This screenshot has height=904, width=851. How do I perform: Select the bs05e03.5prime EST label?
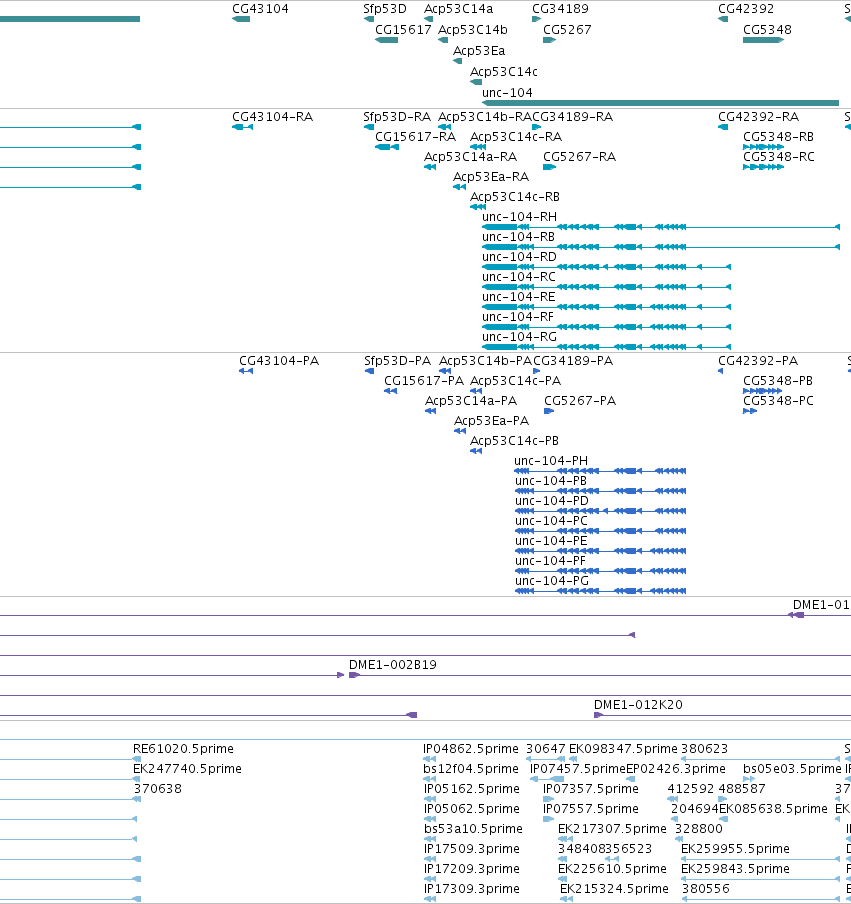[792, 769]
